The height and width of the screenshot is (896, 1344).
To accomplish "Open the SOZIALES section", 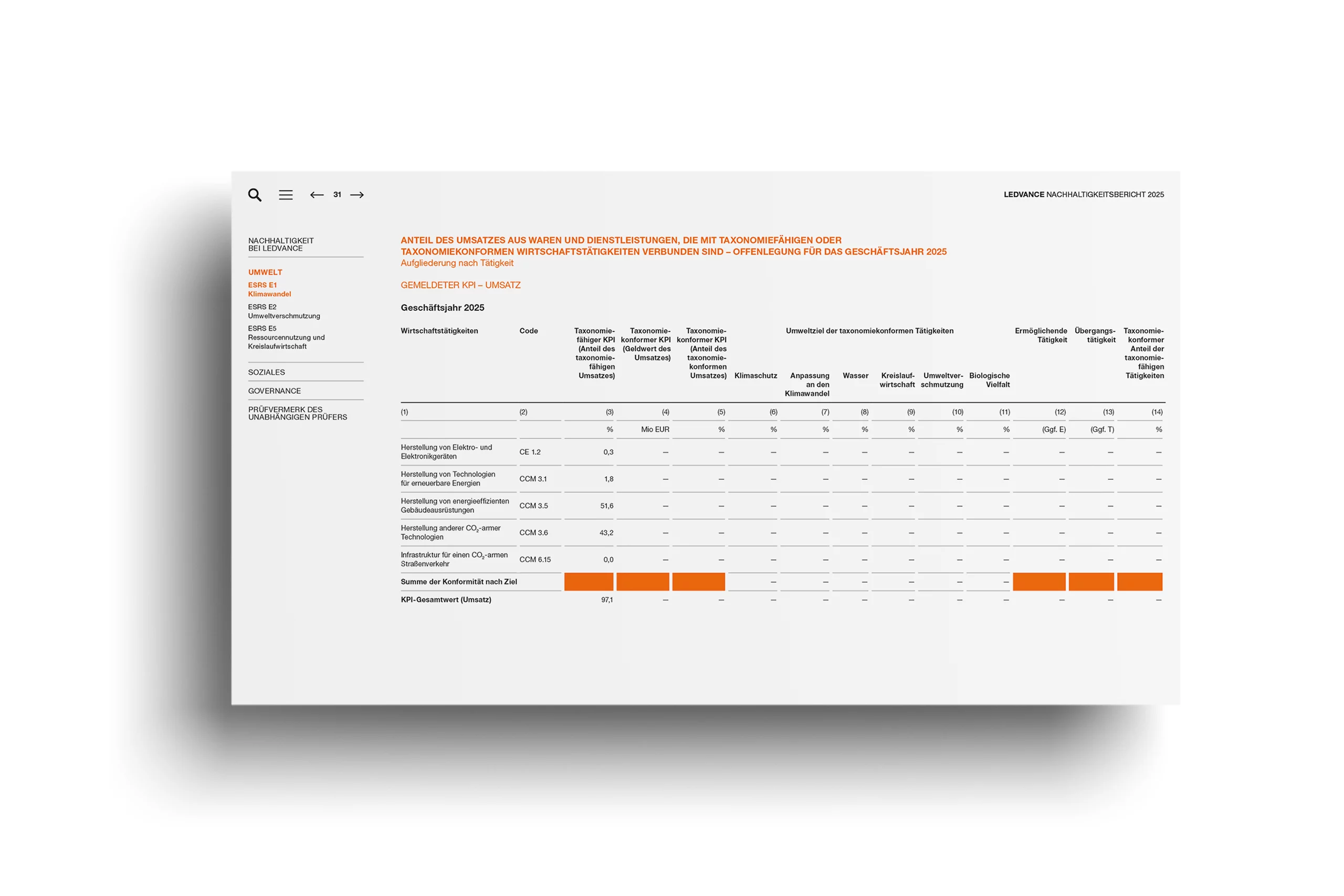I will pos(266,372).
